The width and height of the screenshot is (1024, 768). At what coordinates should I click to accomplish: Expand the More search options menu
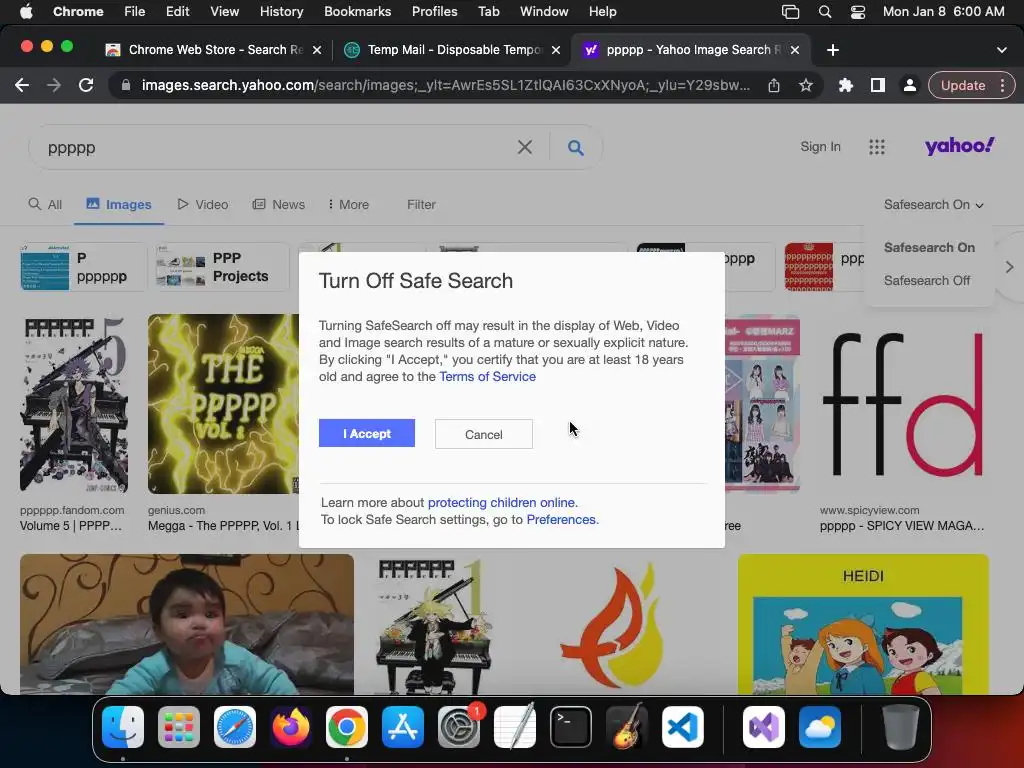(349, 204)
